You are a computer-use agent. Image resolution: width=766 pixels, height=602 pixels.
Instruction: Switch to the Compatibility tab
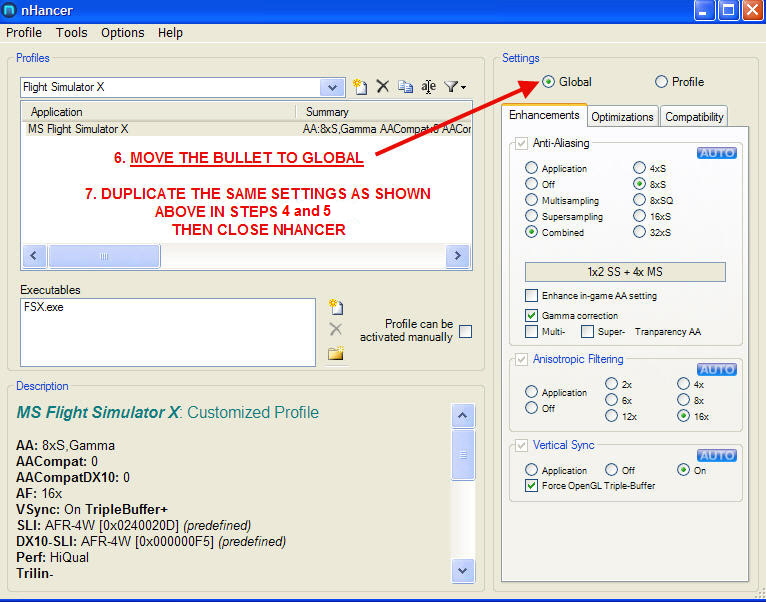tap(694, 117)
